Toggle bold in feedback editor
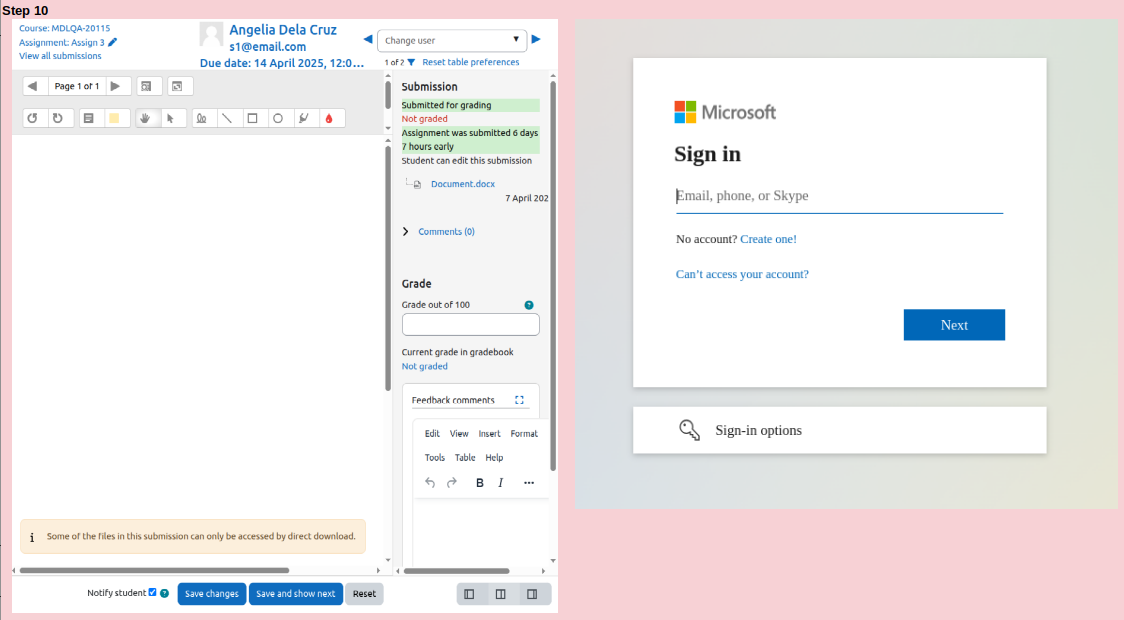This screenshot has height=620, width=1124. pos(480,482)
